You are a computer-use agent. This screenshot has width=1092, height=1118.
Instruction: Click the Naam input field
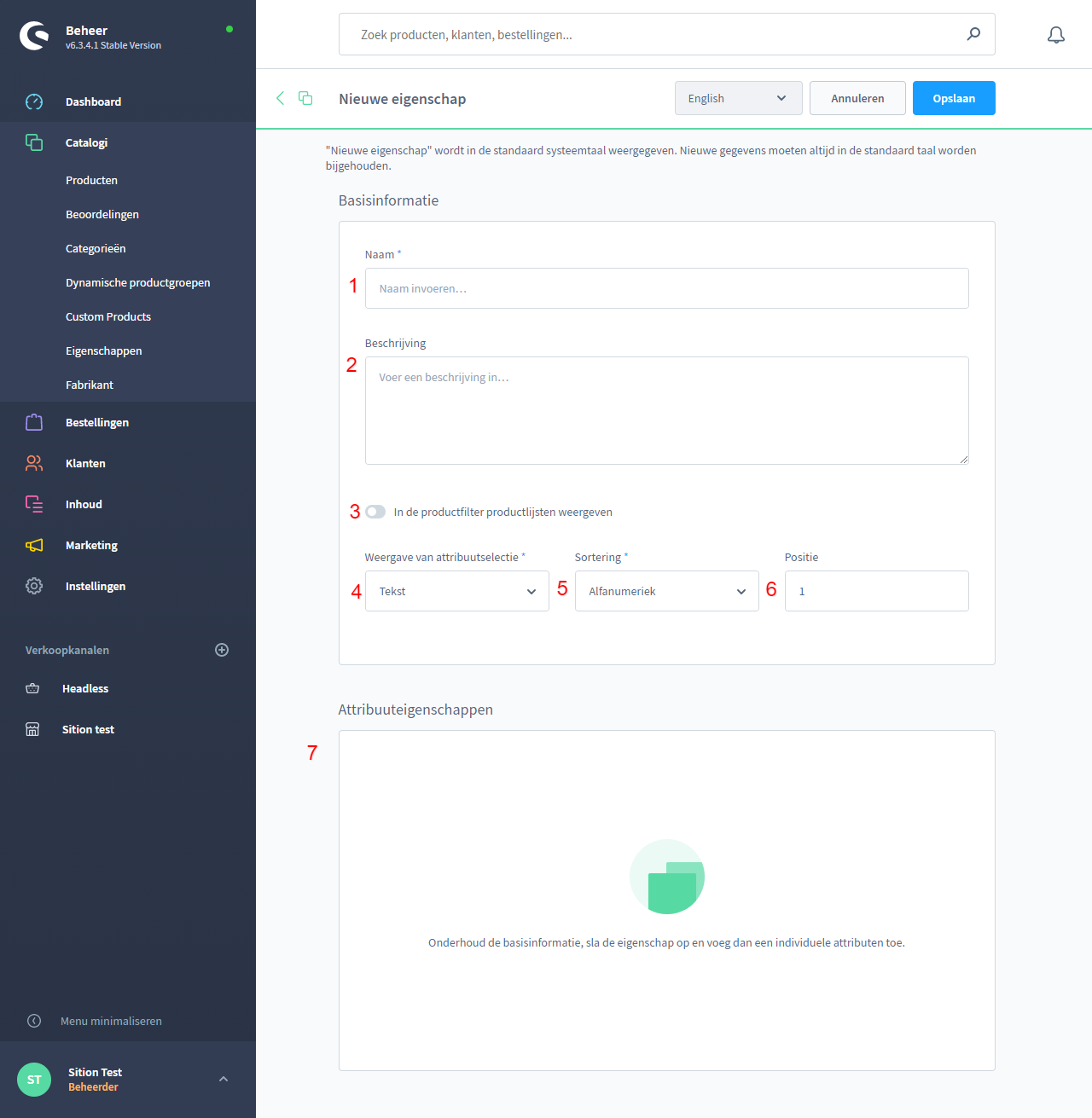click(666, 288)
